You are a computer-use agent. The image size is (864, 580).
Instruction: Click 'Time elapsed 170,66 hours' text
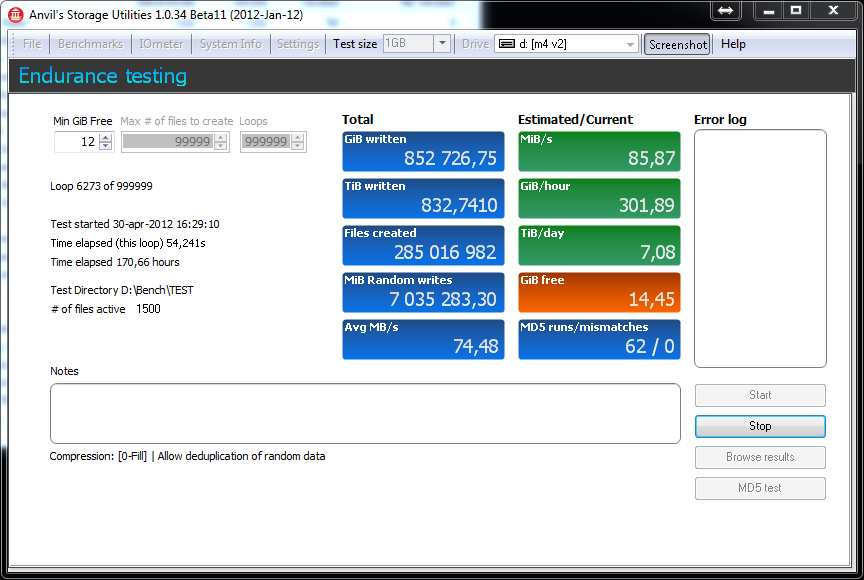tap(115, 262)
